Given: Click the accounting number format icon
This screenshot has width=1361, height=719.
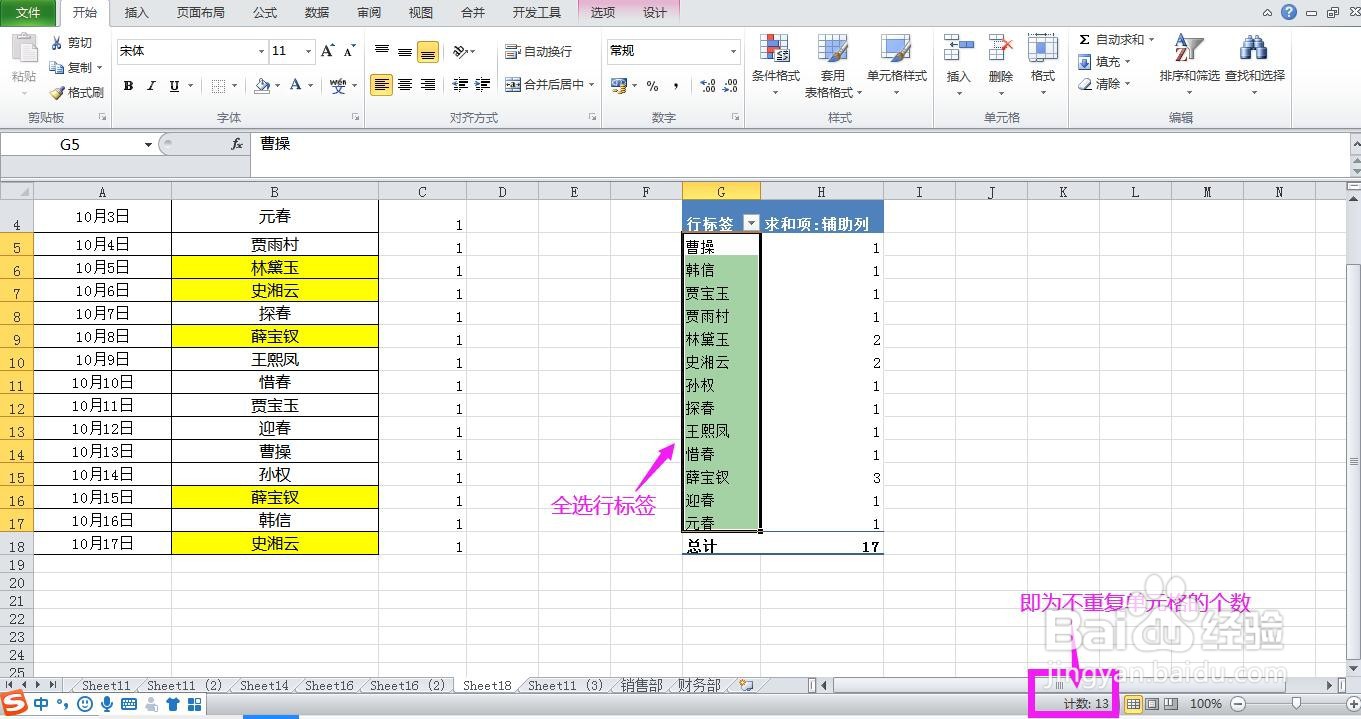Looking at the screenshot, I should point(620,86).
